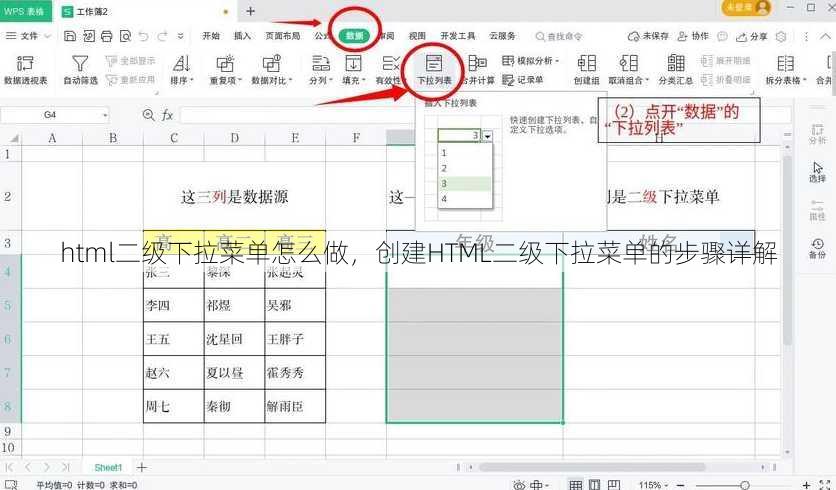Switch to the 数据 data tab

pos(354,36)
